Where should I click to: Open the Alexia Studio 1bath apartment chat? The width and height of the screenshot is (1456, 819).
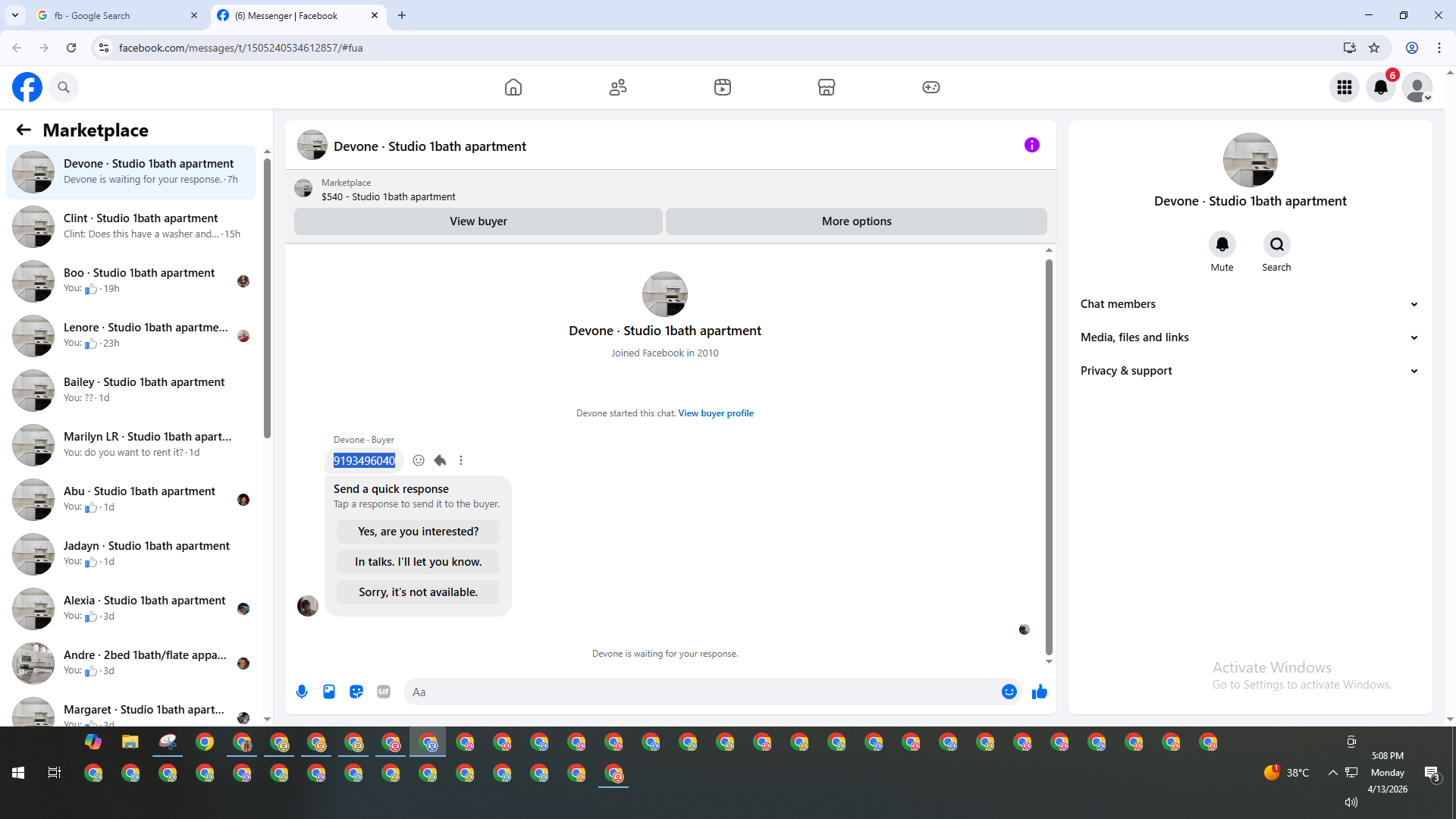[130, 609]
